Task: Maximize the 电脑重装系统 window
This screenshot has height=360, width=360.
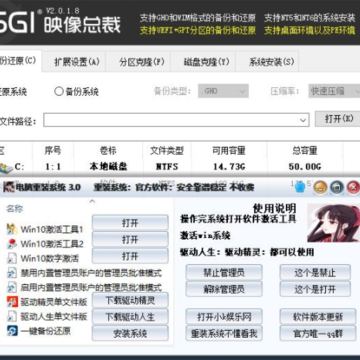Action: (337, 188)
